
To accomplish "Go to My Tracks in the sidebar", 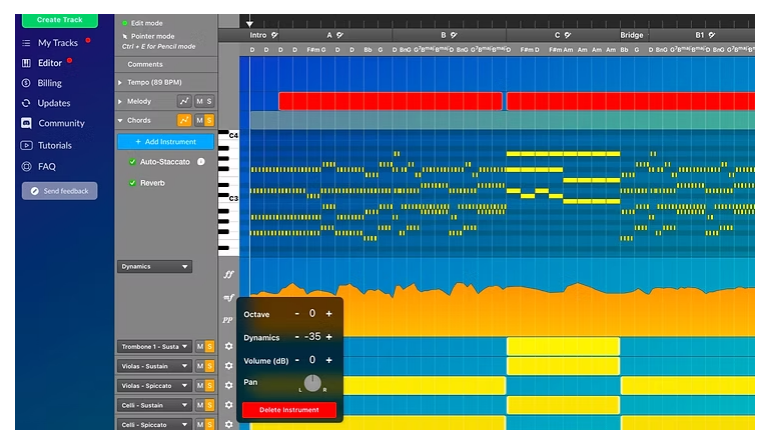I will pos(57,43).
